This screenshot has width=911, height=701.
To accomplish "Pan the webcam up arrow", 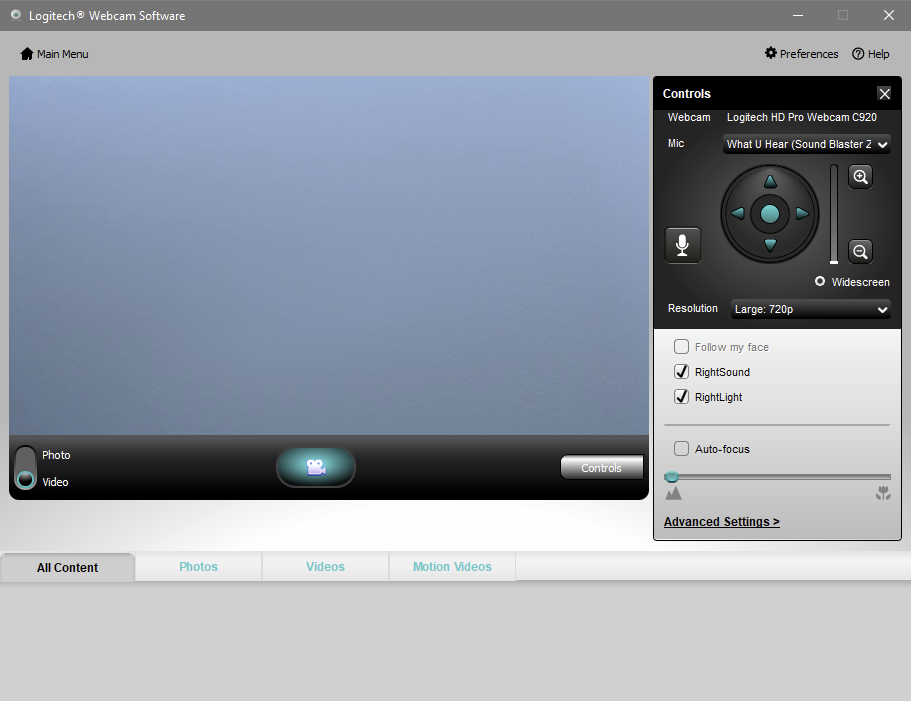I will (770, 182).
